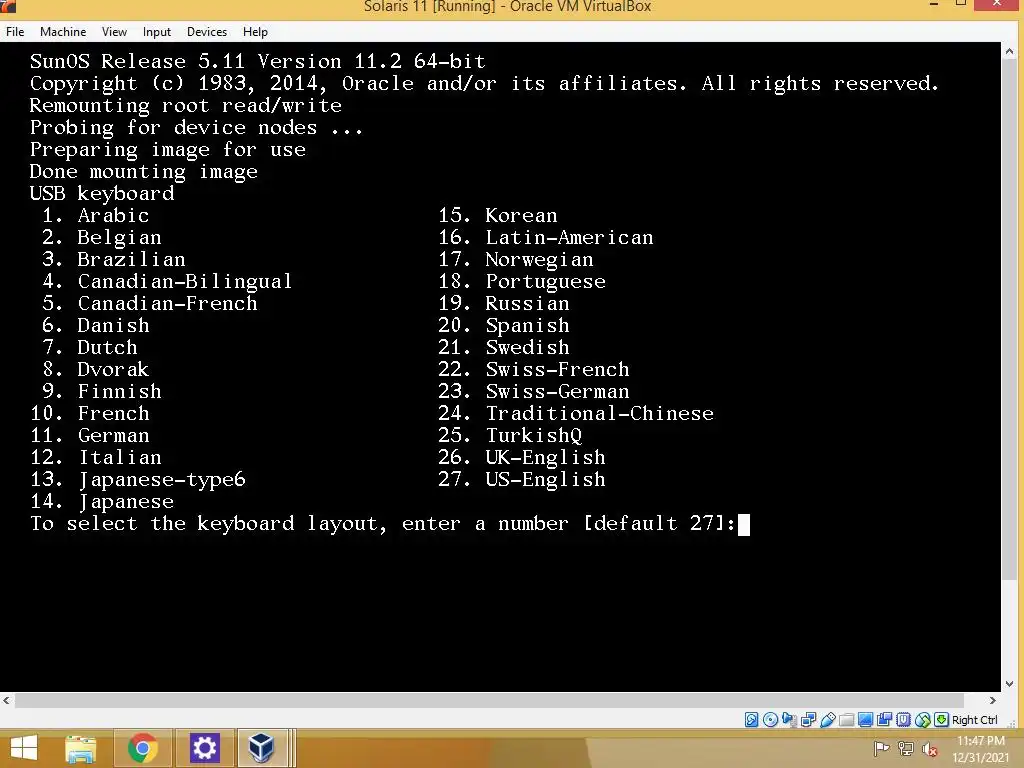Click the shared folders status icon
The image size is (1024, 768).
pyautogui.click(x=846, y=720)
